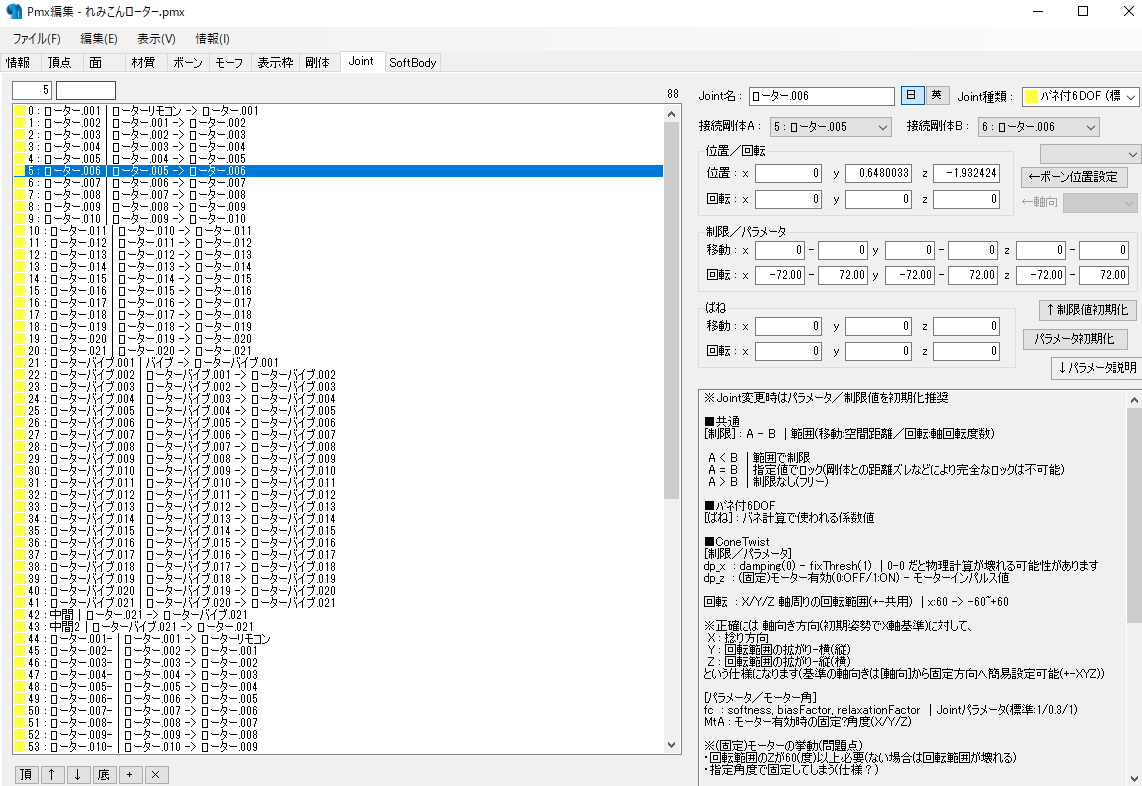Viewport: 1142px width, 786px height.
Task: Move selected joint down with ↓ button
Action: click(x=77, y=775)
